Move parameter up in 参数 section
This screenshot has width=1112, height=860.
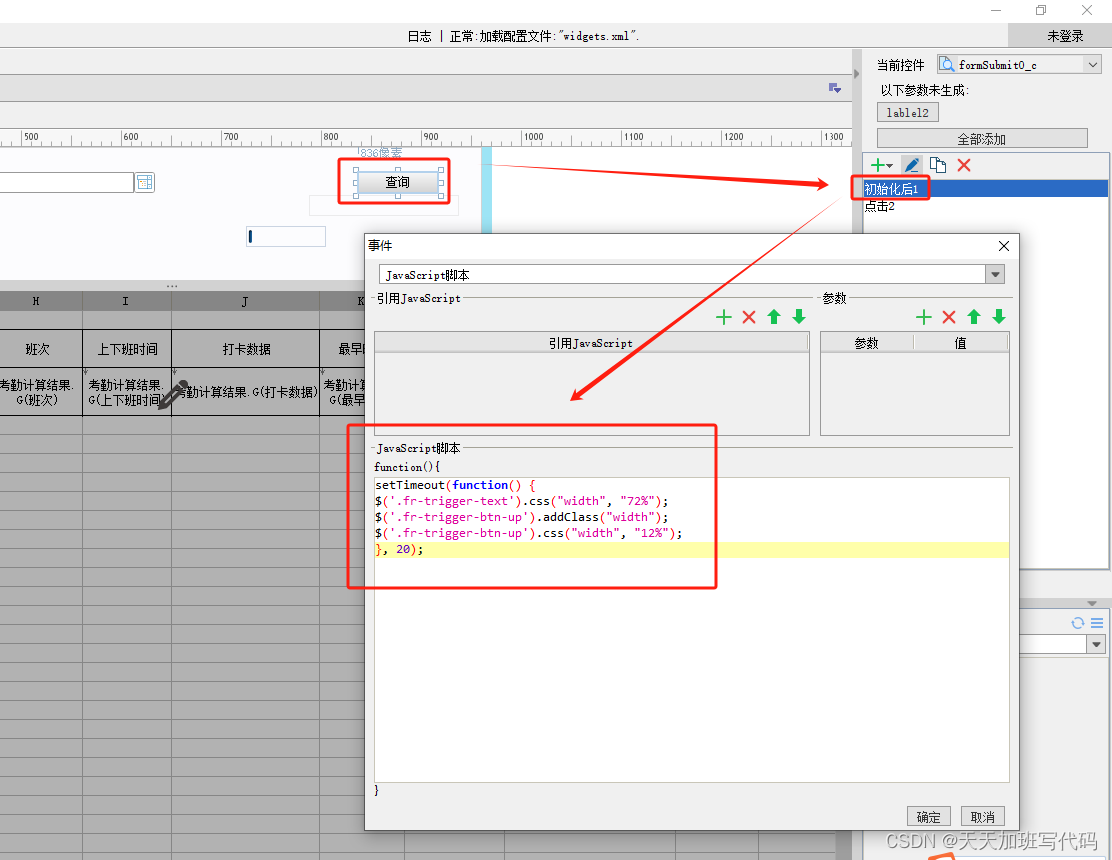pyautogui.click(x=974, y=317)
